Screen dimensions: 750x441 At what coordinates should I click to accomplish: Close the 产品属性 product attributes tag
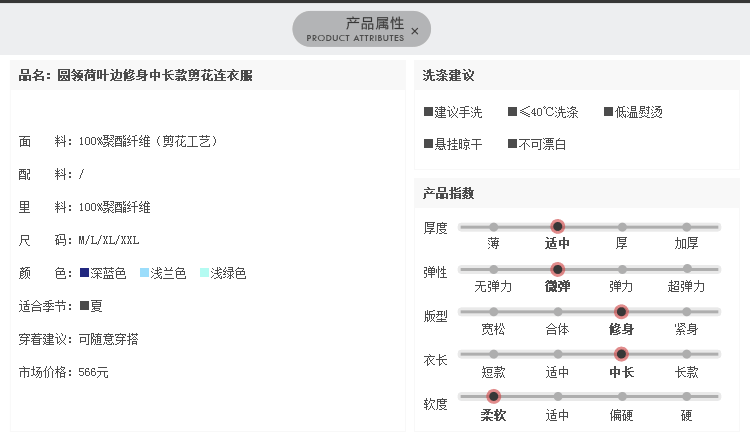pyautogui.click(x=415, y=31)
